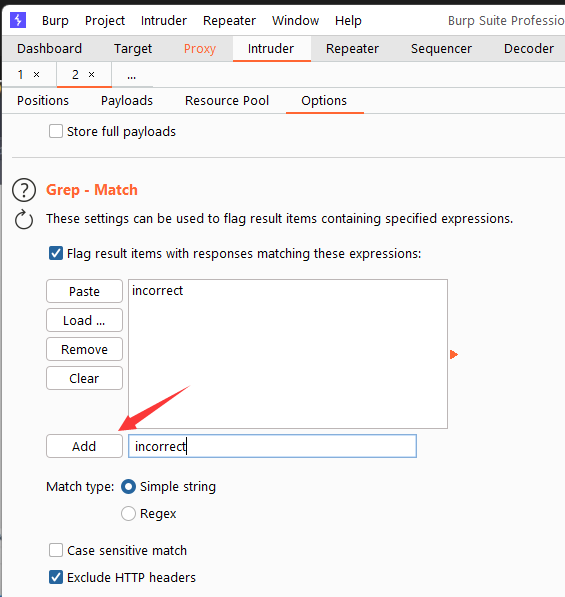Disable Exclude HTTP headers checkbox
Screen dimensions: 565x597
[56, 577]
